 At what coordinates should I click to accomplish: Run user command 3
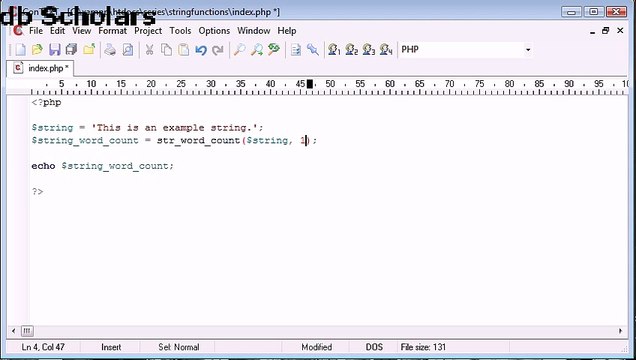[369, 50]
